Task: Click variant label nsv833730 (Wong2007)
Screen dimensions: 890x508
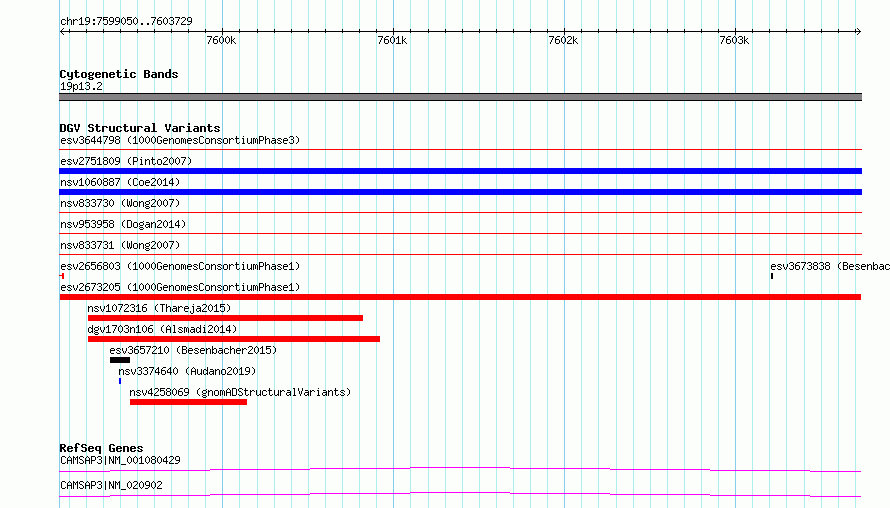Action: (x=120, y=203)
